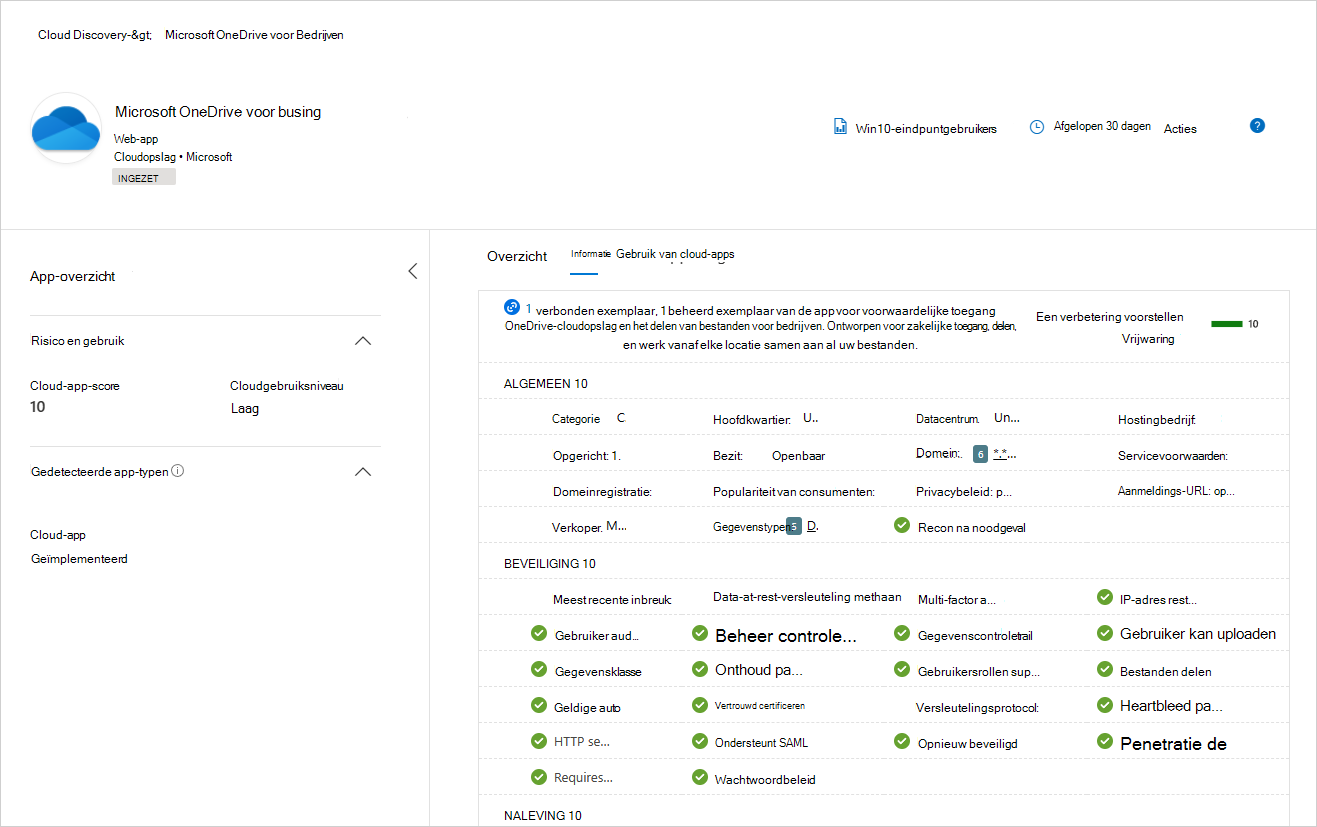Click green check for Opnieuw beveiligd
The image size is (1317, 827).
click(x=901, y=741)
